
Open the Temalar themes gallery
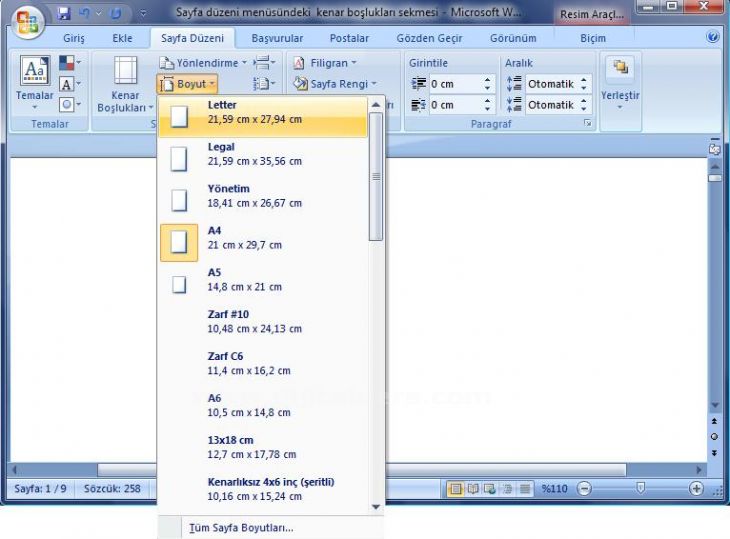pos(34,83)
